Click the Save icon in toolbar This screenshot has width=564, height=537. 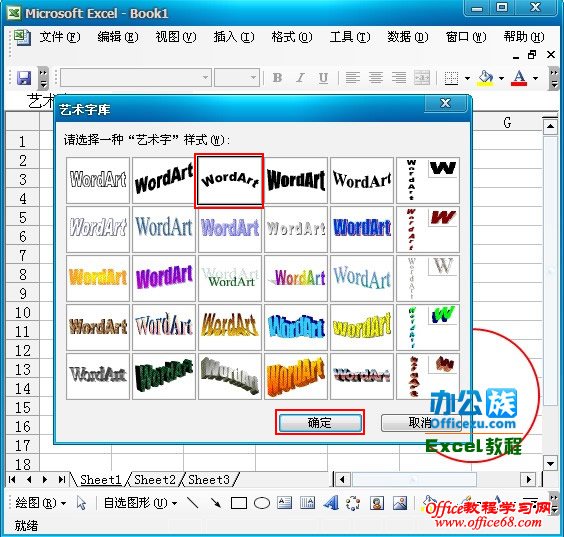[24, 78]
